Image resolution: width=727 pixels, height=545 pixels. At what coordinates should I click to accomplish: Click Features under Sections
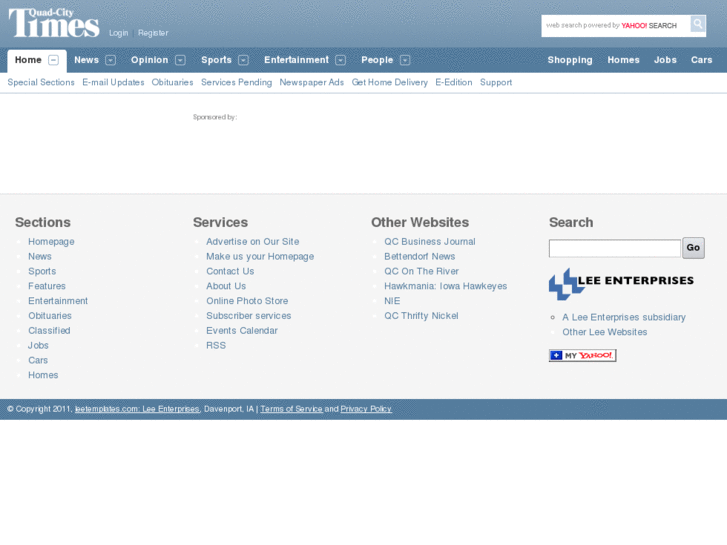(x=47, y=286)
